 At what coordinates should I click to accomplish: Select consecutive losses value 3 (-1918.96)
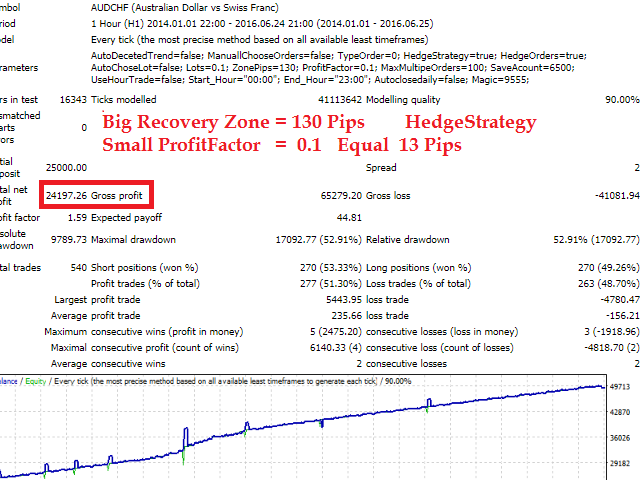[611, 332]
